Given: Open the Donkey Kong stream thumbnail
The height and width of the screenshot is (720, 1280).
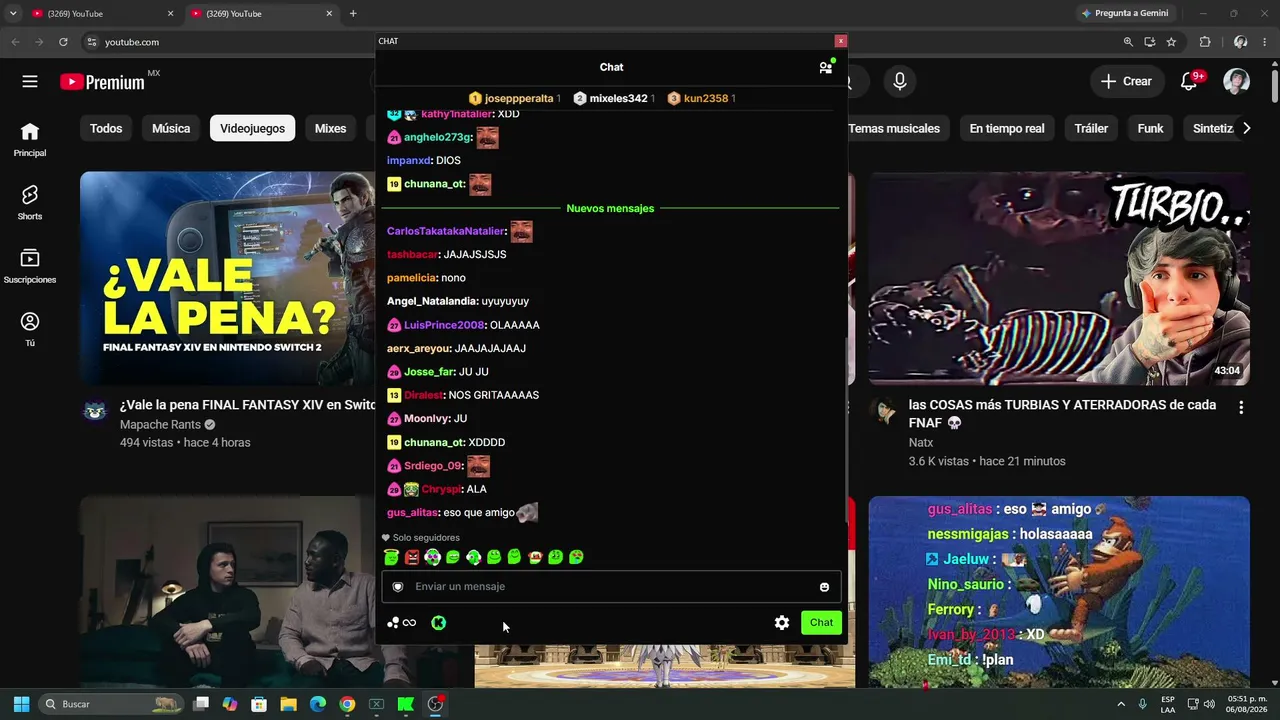Looking at the screenshot, I should [1059, 592].
